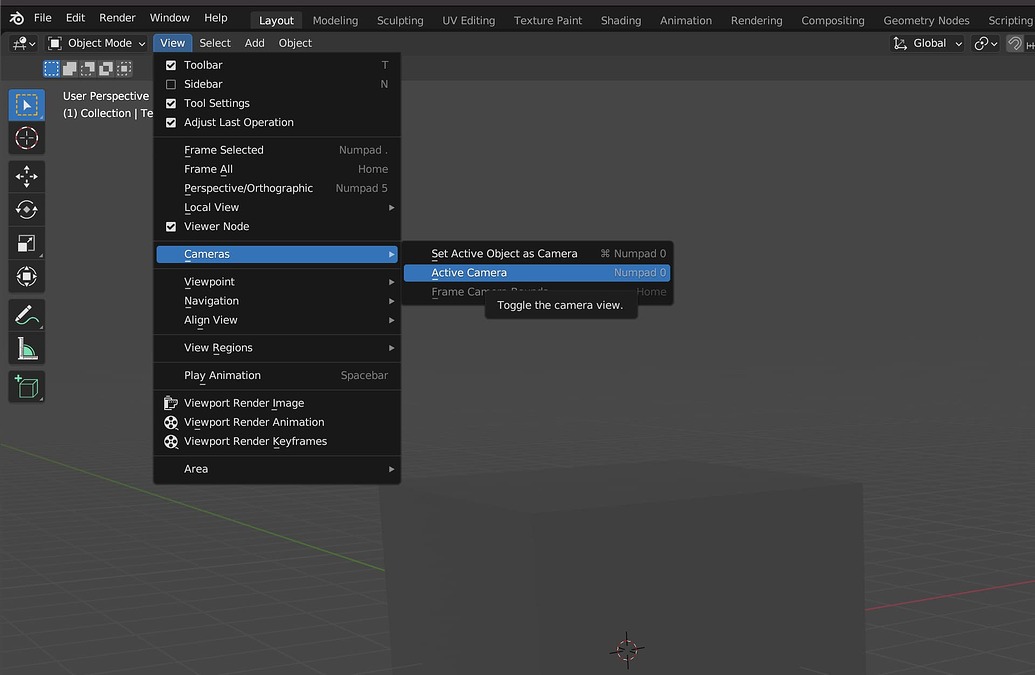Set selection mode to invert
This screenshot has width=1035, height=675.
tap(106, 68)
